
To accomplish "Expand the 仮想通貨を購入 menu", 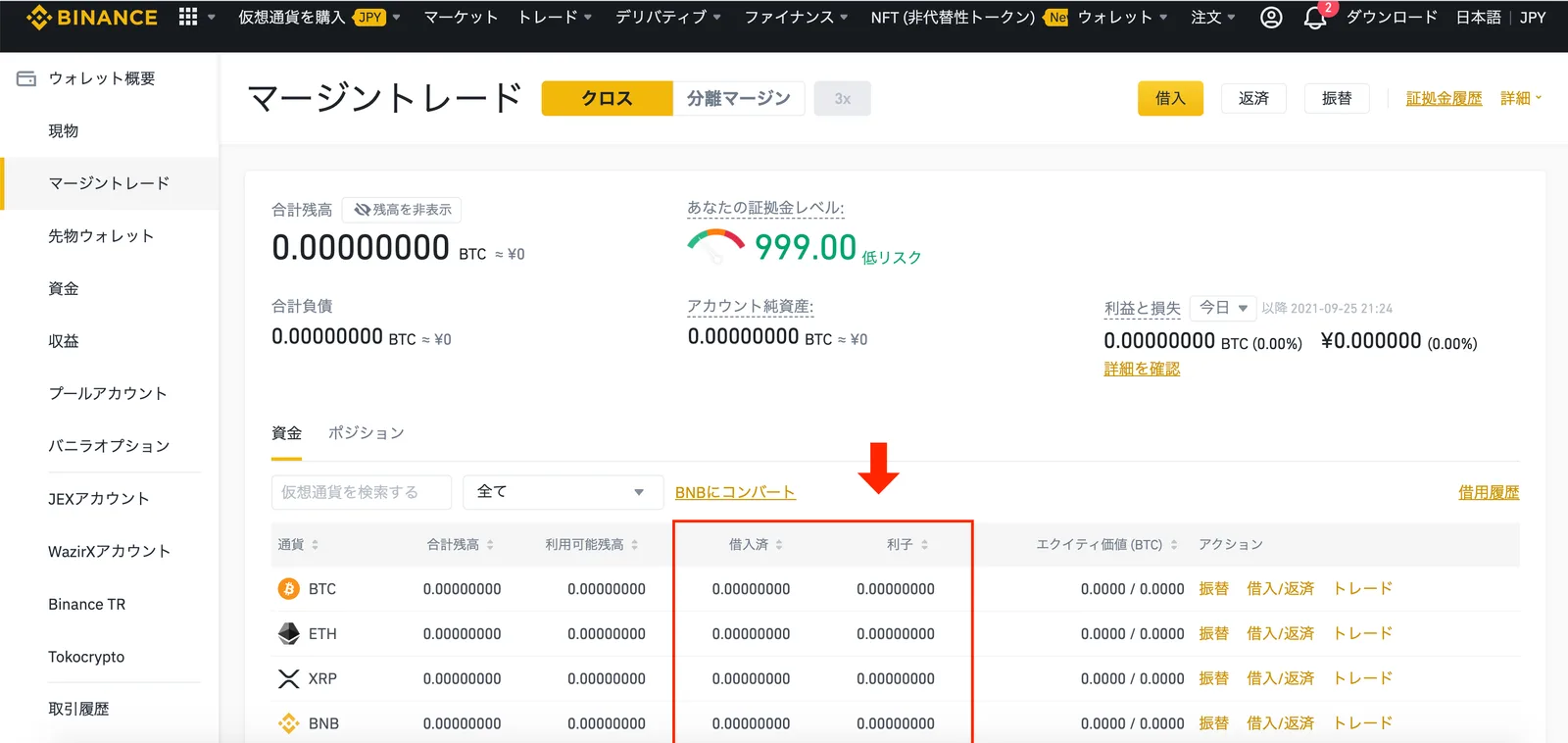I will (319, 18).
